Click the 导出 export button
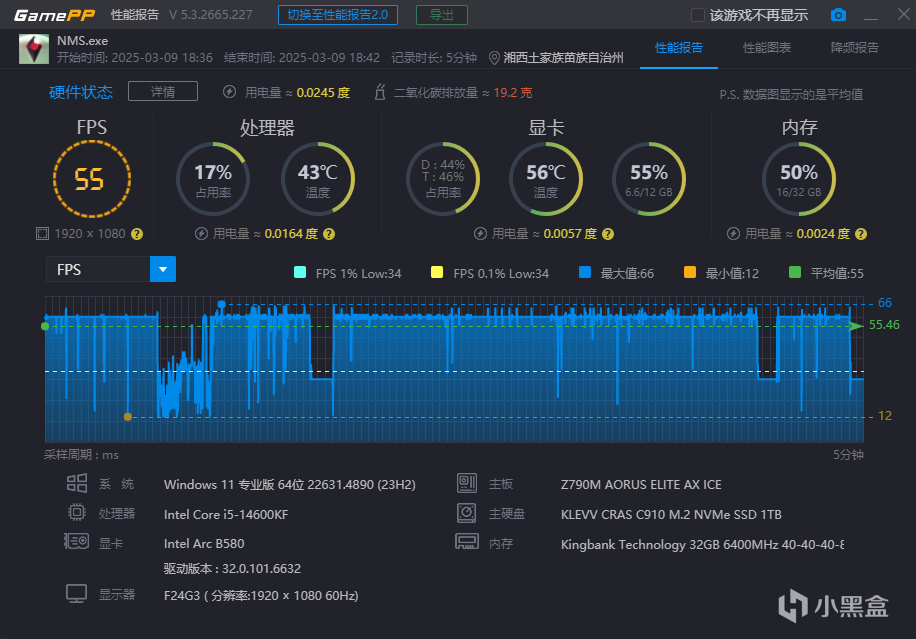Screen dimensions: 916x639 442,15
